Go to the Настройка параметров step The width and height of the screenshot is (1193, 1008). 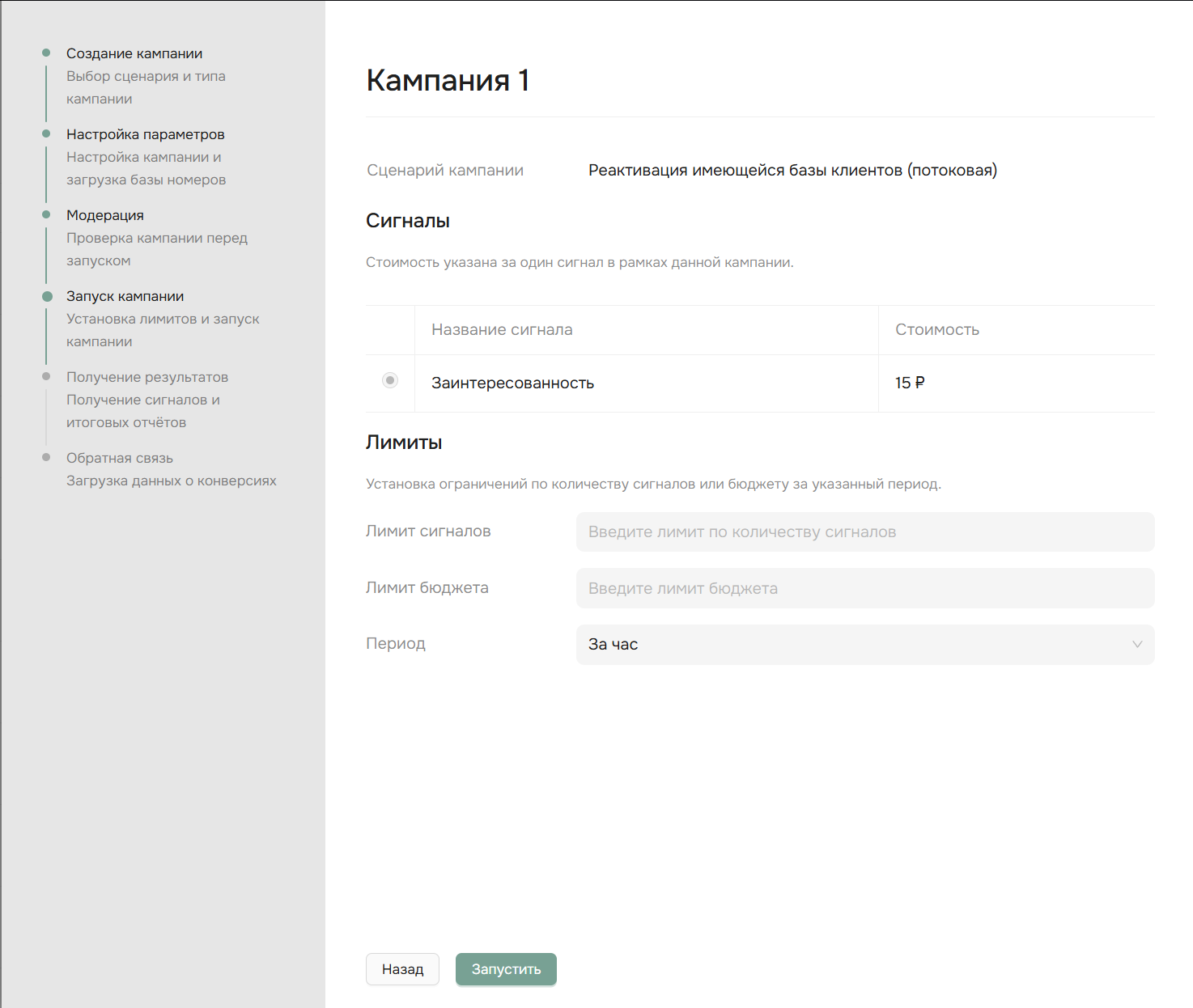146,134
